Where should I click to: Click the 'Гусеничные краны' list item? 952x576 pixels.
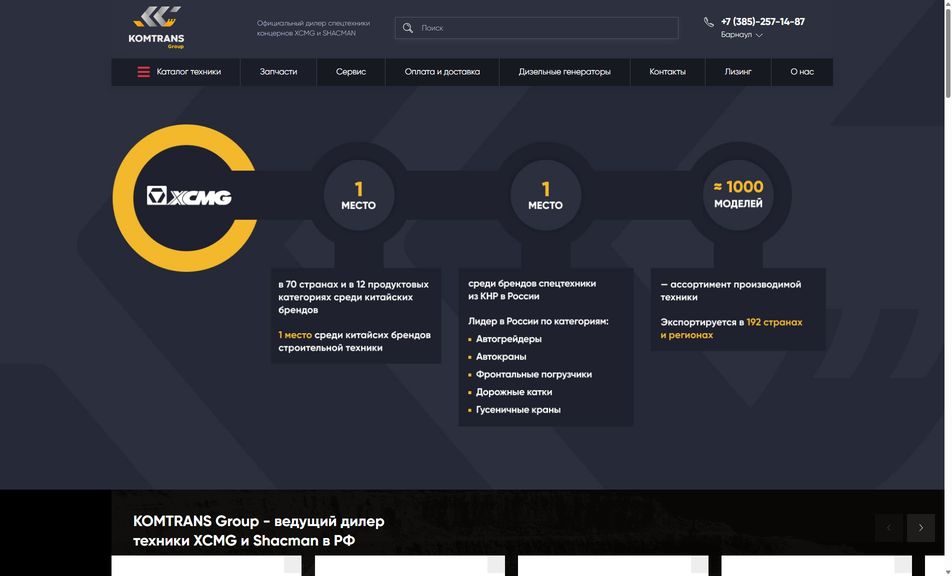click(x=518, y=409)
